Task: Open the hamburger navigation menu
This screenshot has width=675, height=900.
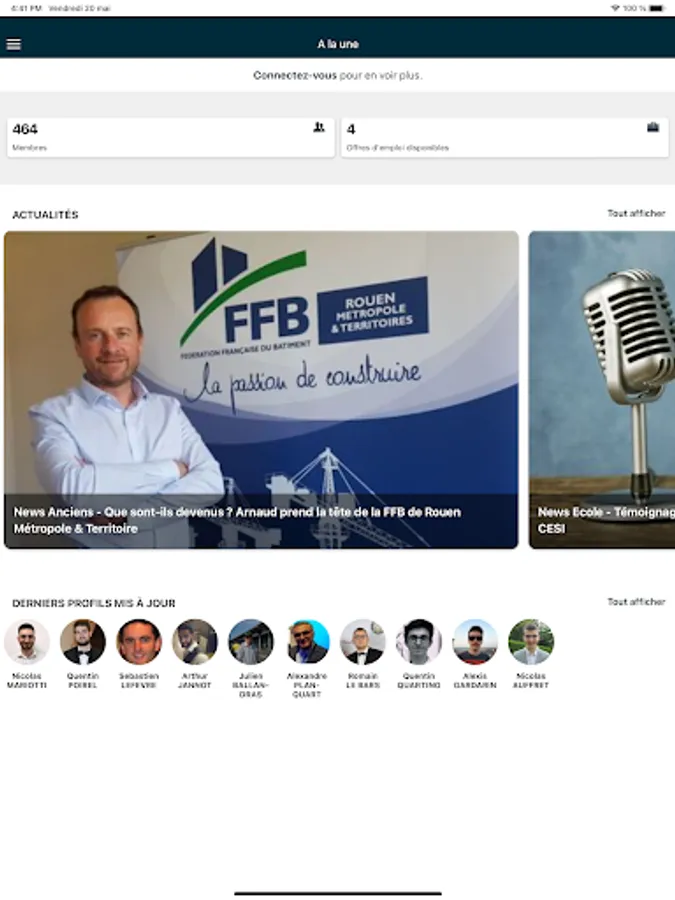Action: 13,44
